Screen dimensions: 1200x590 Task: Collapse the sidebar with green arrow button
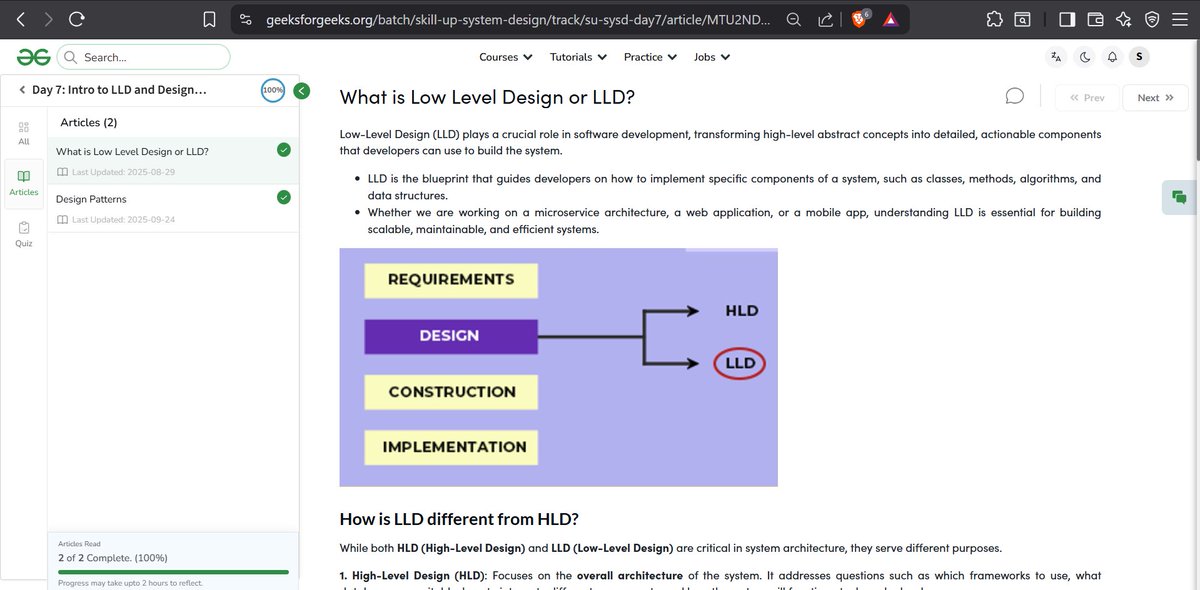point(302,90)
